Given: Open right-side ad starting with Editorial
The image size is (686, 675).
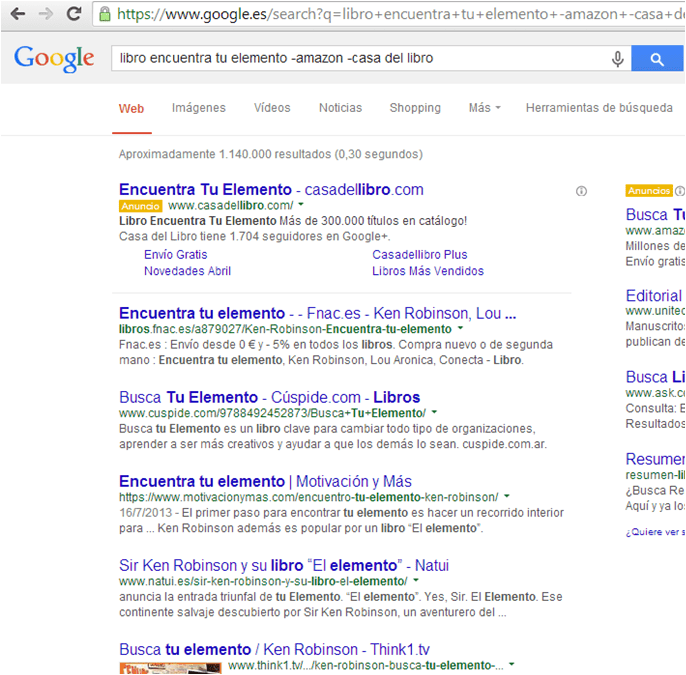Looking at the screenshot, I should point(655,296).
